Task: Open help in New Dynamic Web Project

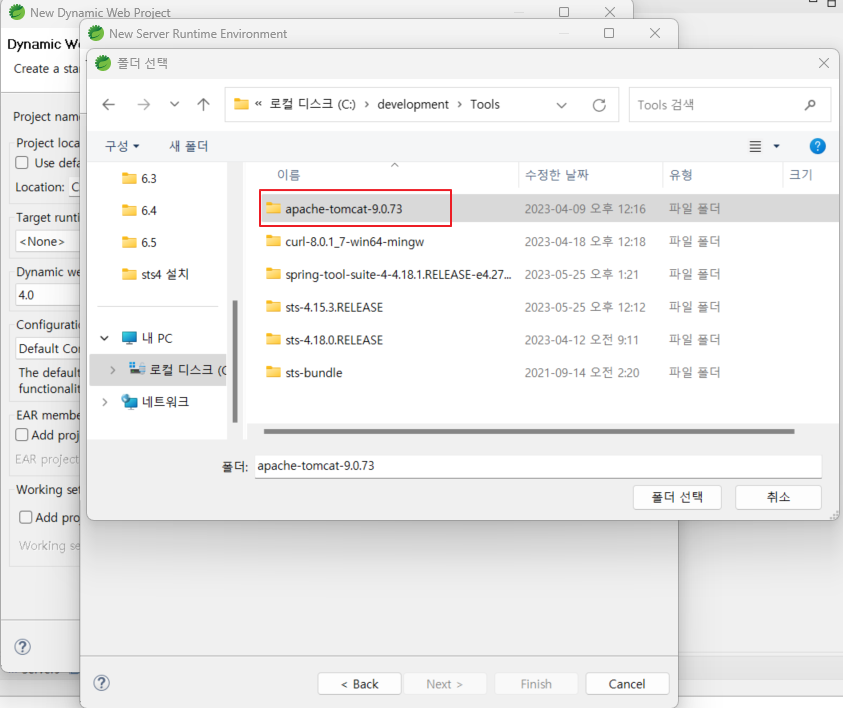Action: (22, 647)
